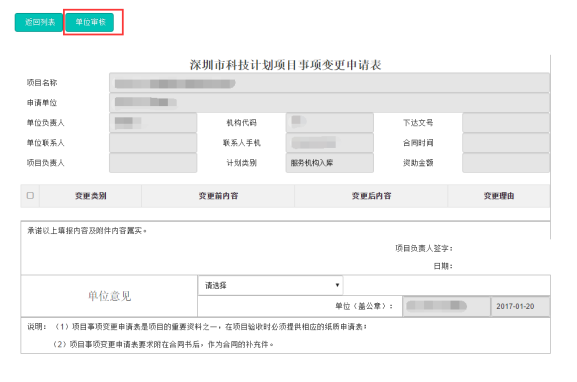Image resolution: width=577 pixels, height=382 pixels.
Task: Select the 申请单位 input field
Action: (x=329, y=103)
